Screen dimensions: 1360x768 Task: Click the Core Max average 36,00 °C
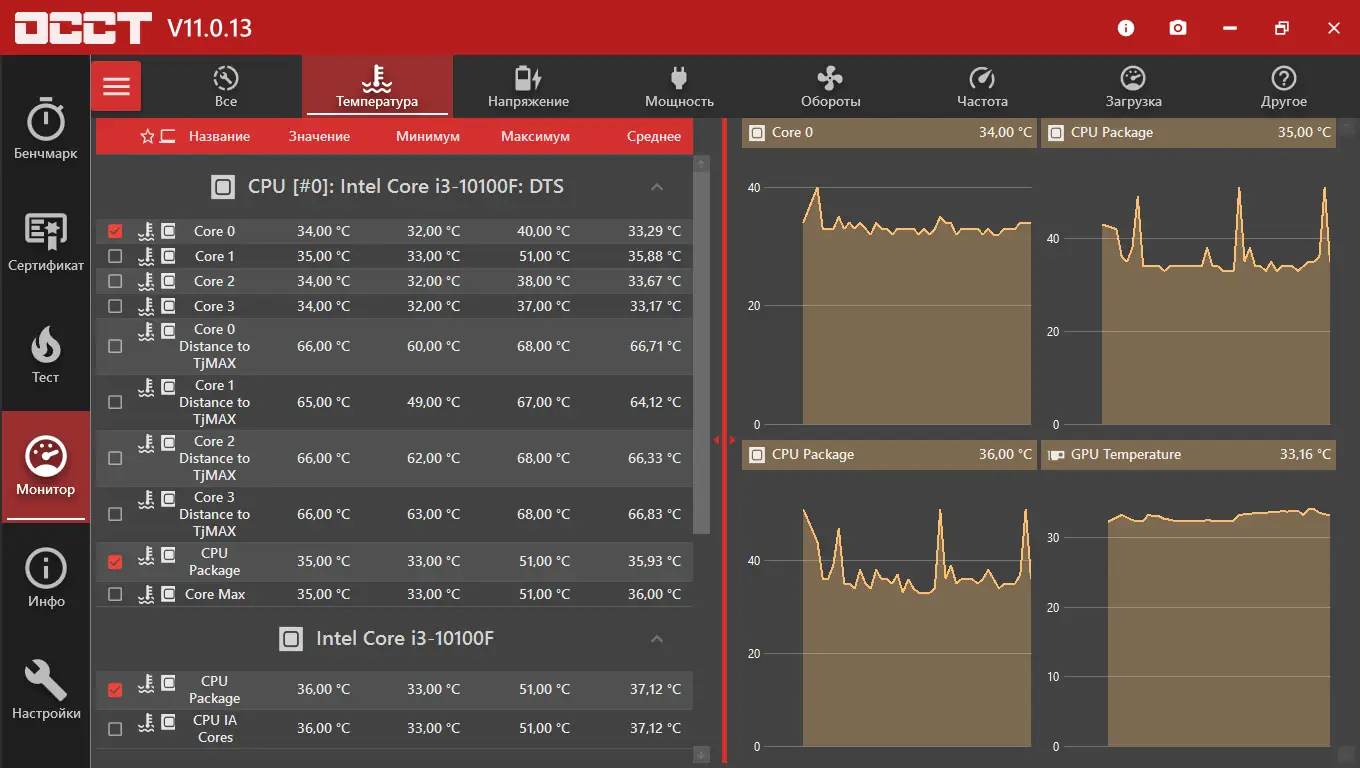point(654,594)
